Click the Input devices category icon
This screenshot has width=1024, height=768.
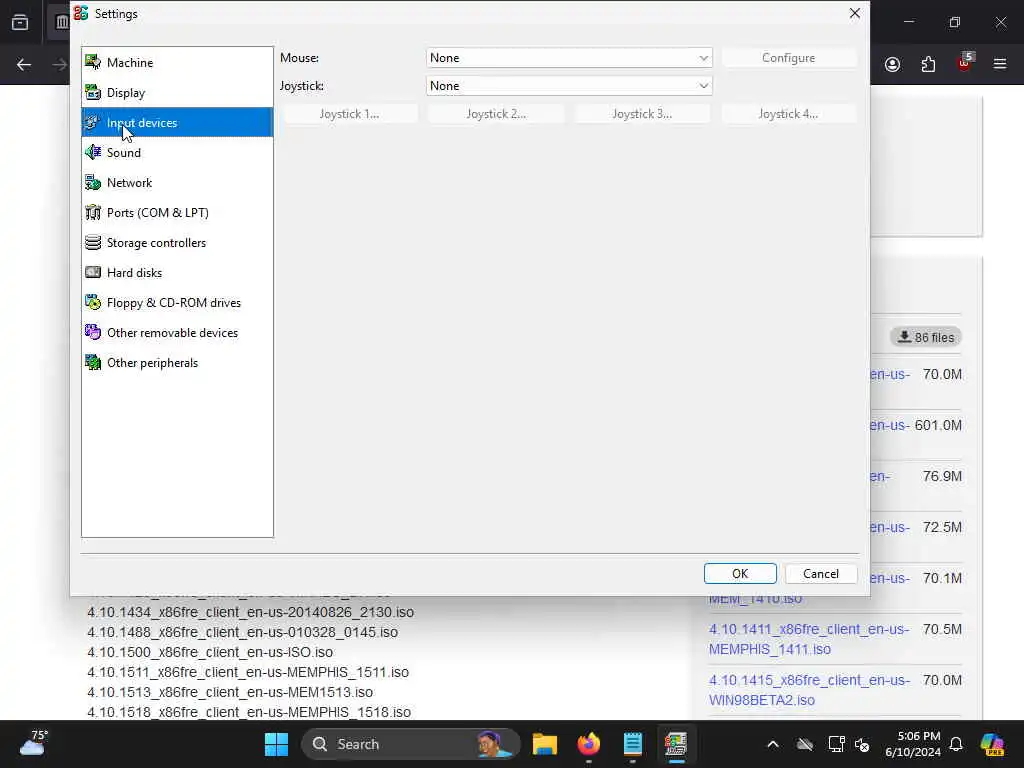coord(93,122)
